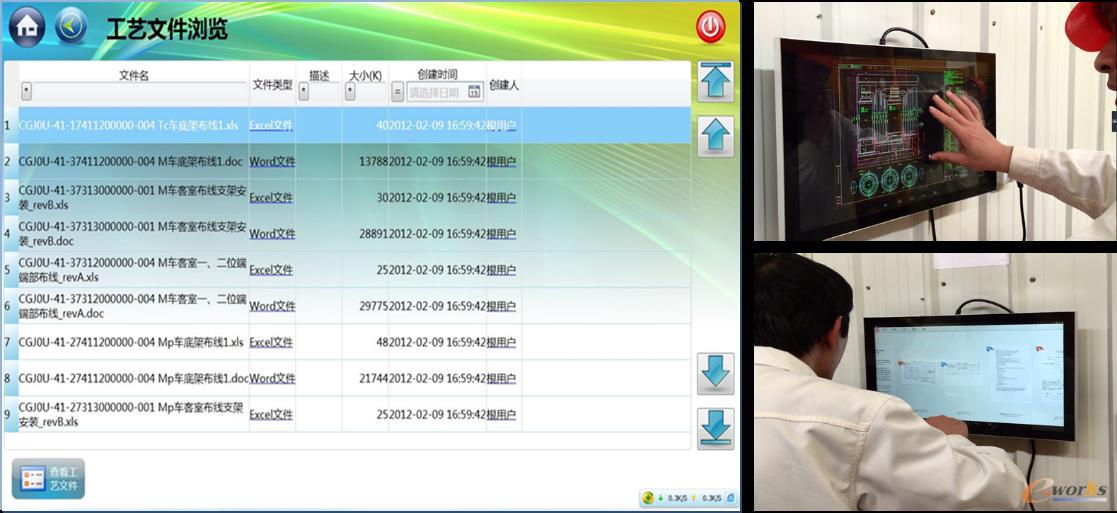Screen dimensions: 1117x513
Task: Open the 文件名 column filter dropdown
Action: (x=26, y=91)
